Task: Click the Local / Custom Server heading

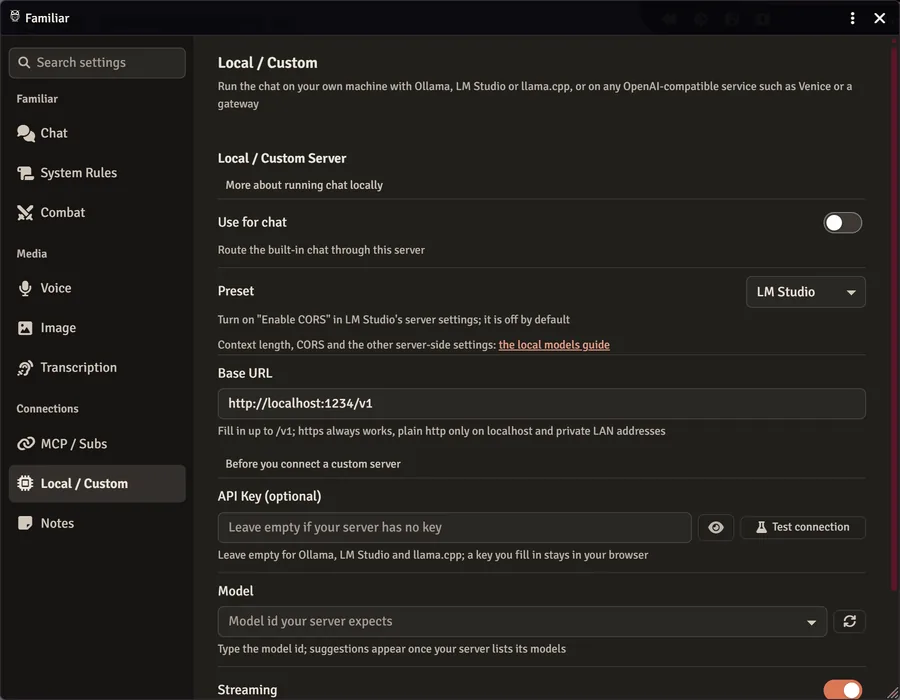Action: [282, 158]
